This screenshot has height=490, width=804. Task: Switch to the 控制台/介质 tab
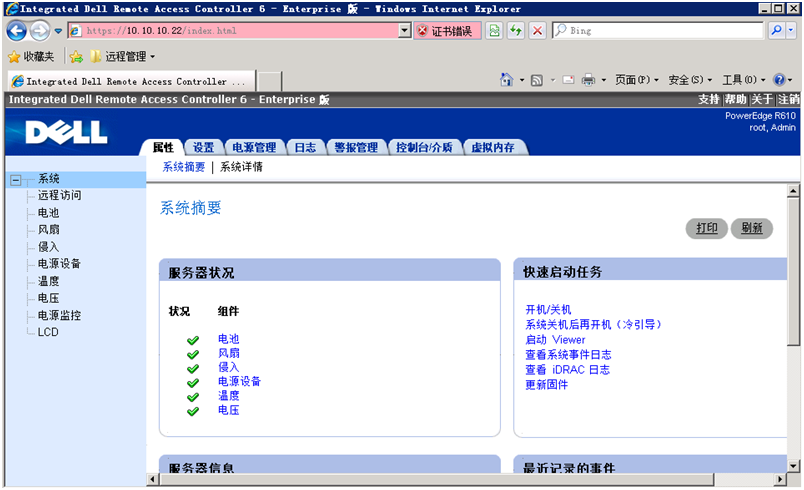pos(424,148)
